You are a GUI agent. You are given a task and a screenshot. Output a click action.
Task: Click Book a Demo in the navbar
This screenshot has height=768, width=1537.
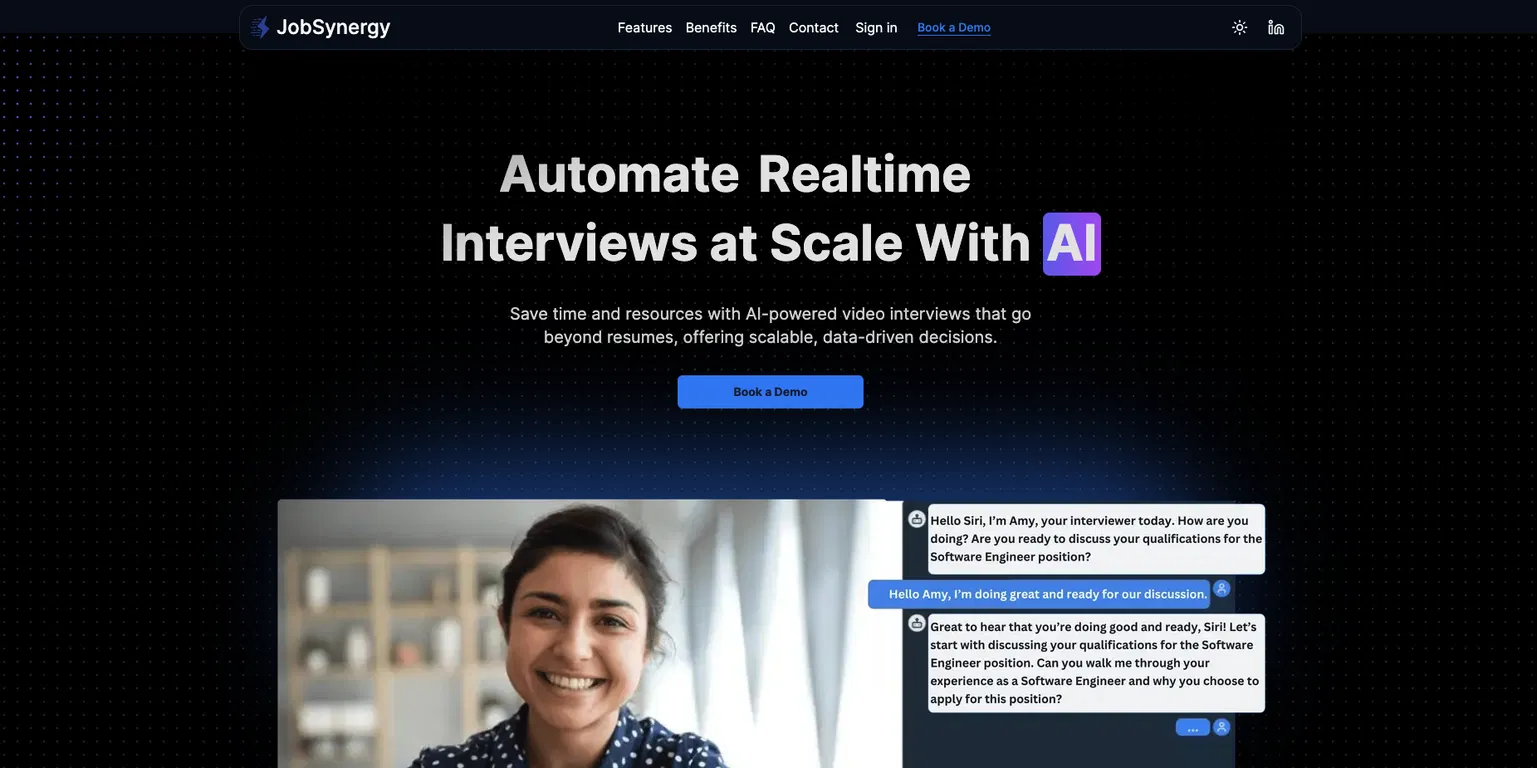954,27
